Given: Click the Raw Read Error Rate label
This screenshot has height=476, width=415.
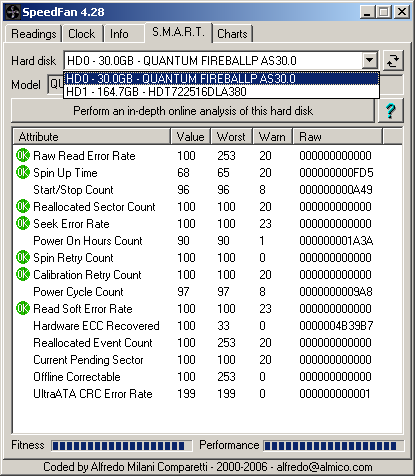Looking at the screenshot, I should coord(84,156).
